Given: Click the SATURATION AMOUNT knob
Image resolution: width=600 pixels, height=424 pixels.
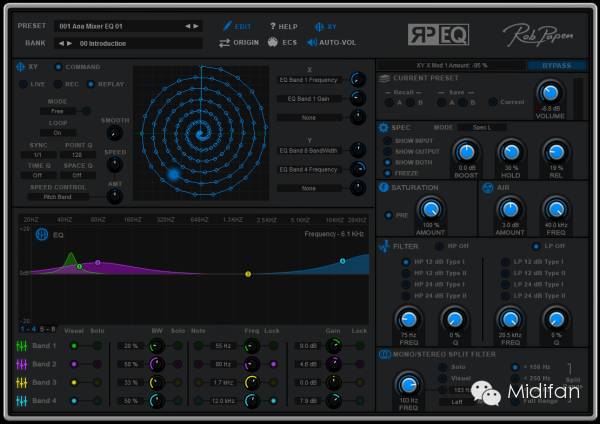Looking at the screenshot, I should coord(430,209).
